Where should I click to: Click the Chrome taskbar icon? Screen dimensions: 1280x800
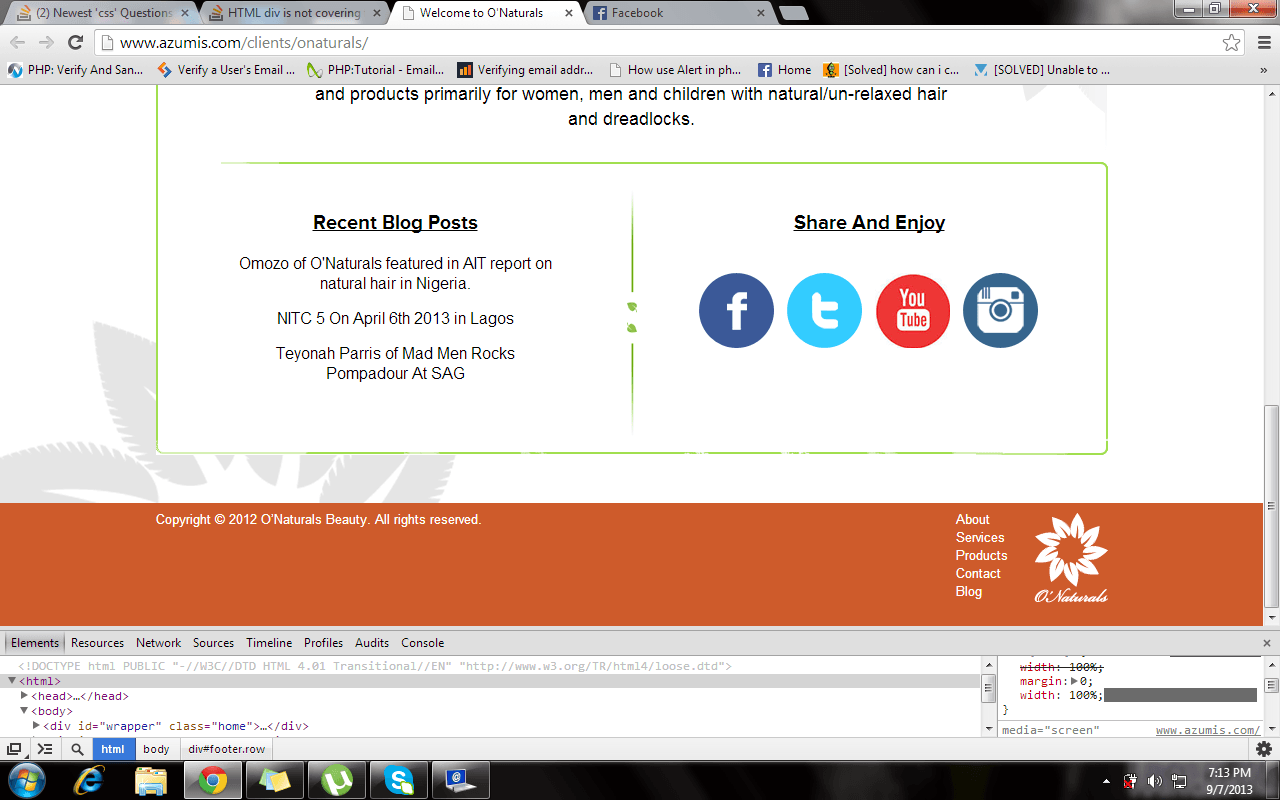click(x=212, y=779)
